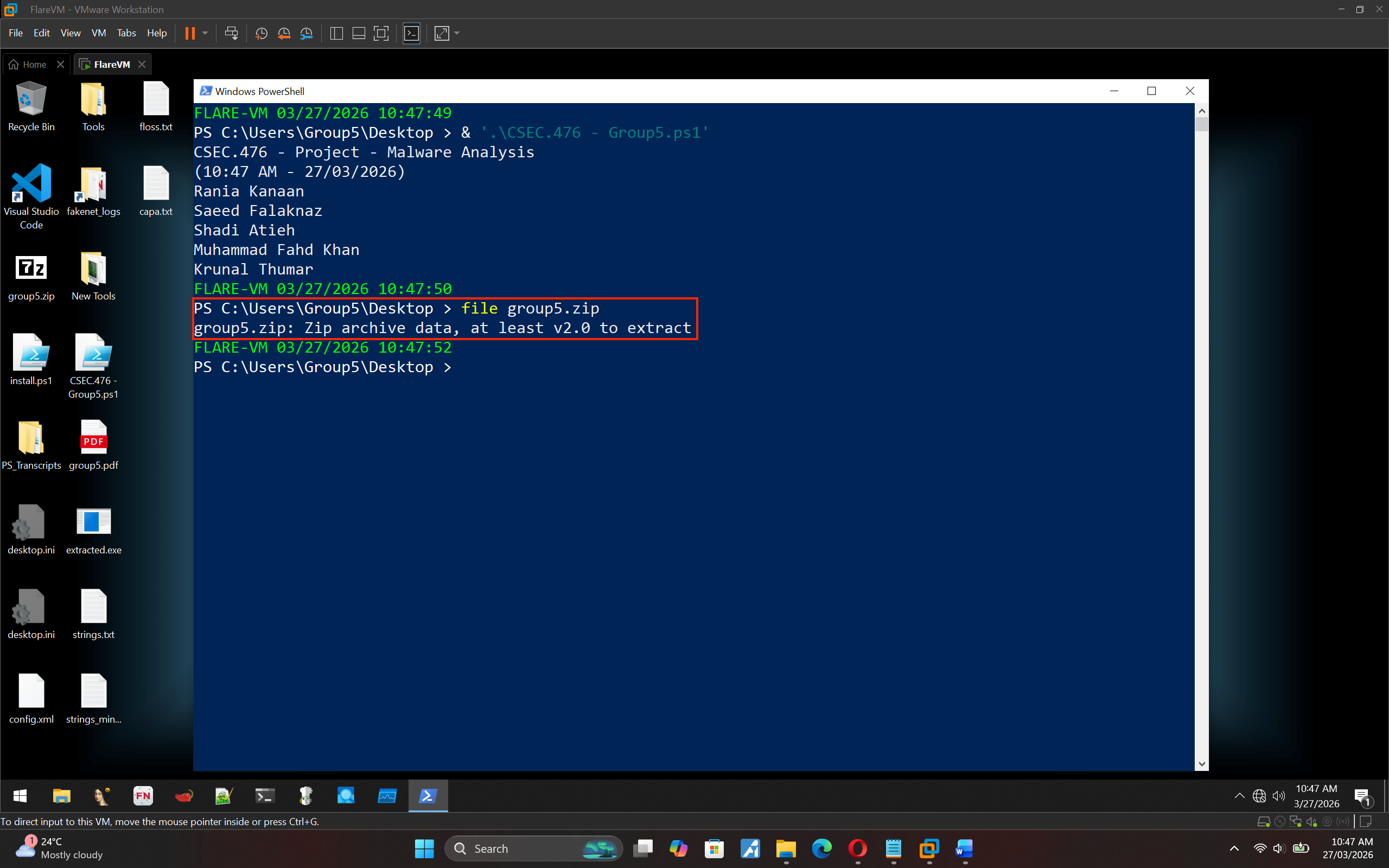
Task: Take a snapshot of the VM
Action: click(x=261, y=33)
